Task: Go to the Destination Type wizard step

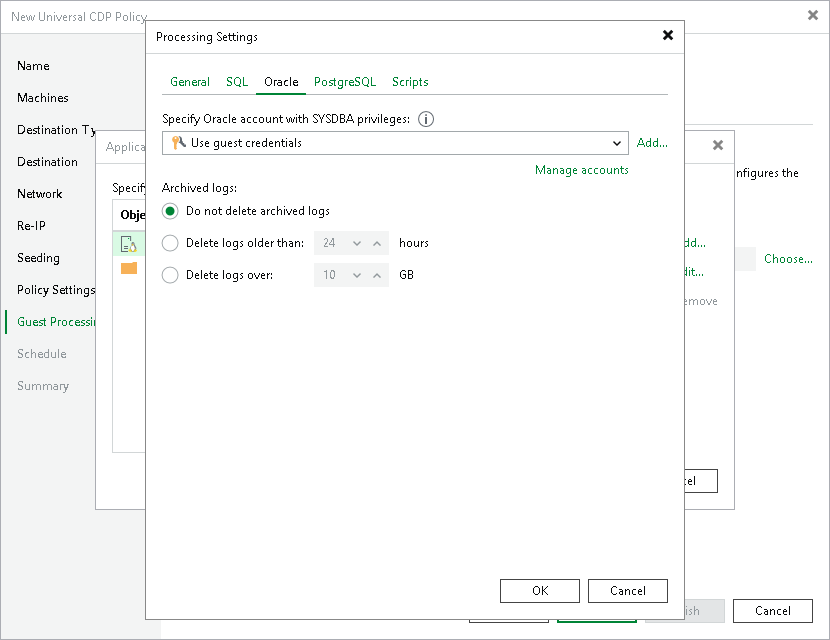Action: (56, 130)
